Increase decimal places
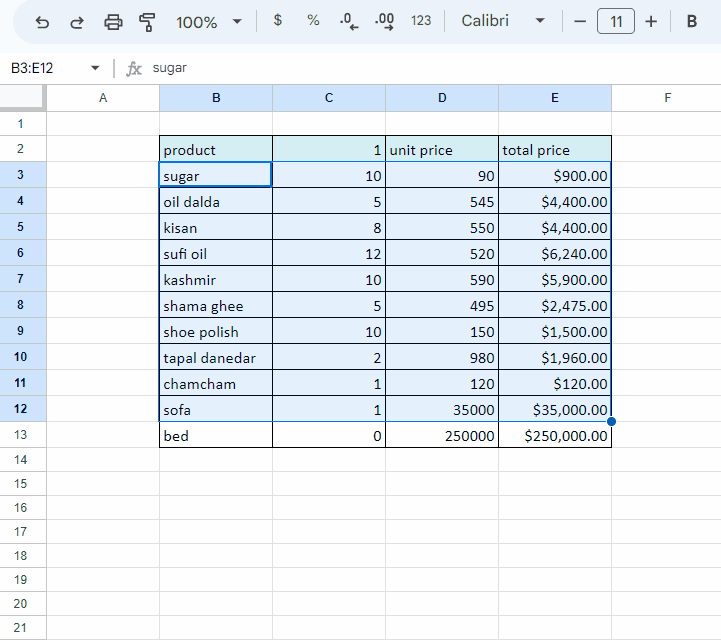This screenshot has width=721, height=640. [x=384, y=21]
